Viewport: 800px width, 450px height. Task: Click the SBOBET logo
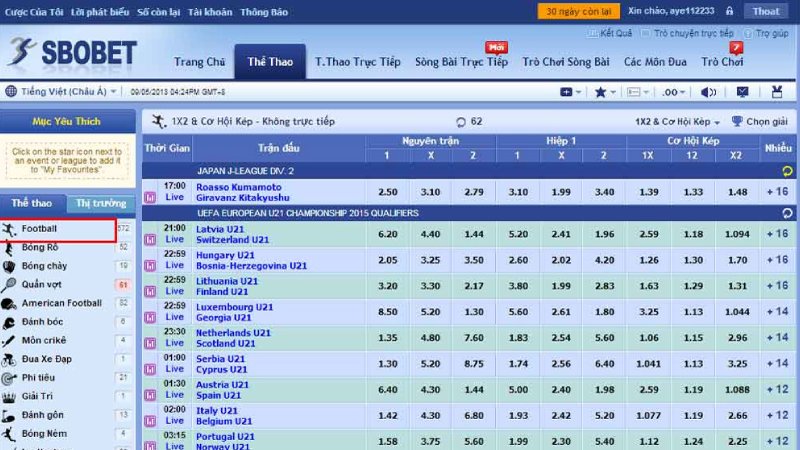pos(72,53)
